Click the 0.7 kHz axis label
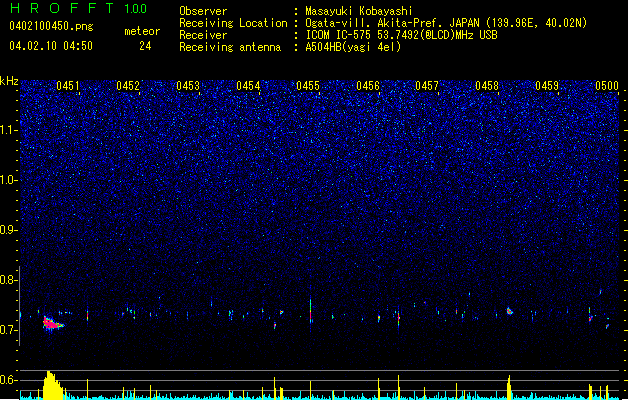This screenshot has width=629, height=400. coord(9,330)
